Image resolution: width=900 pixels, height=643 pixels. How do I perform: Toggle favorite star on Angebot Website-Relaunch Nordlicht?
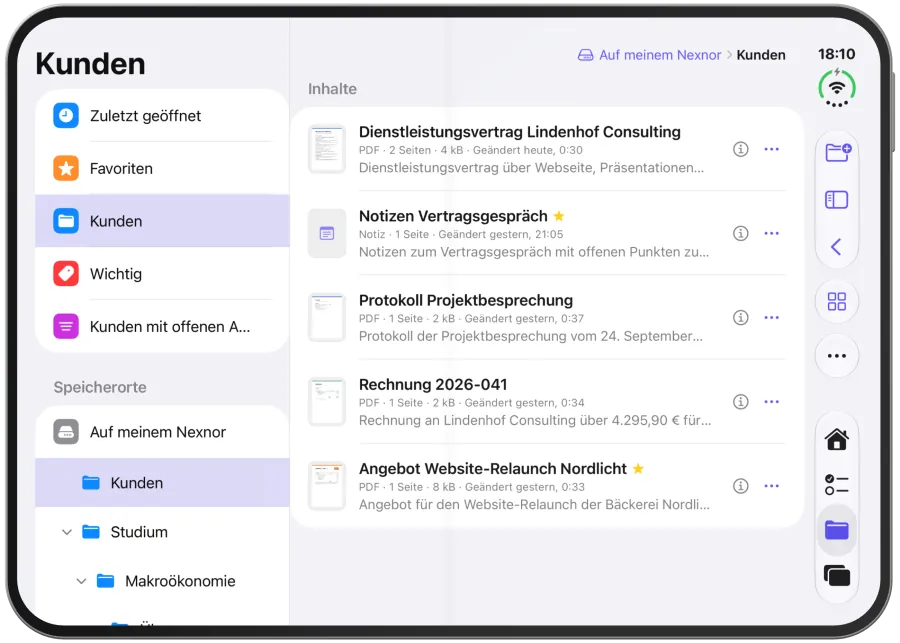point(638,468)
